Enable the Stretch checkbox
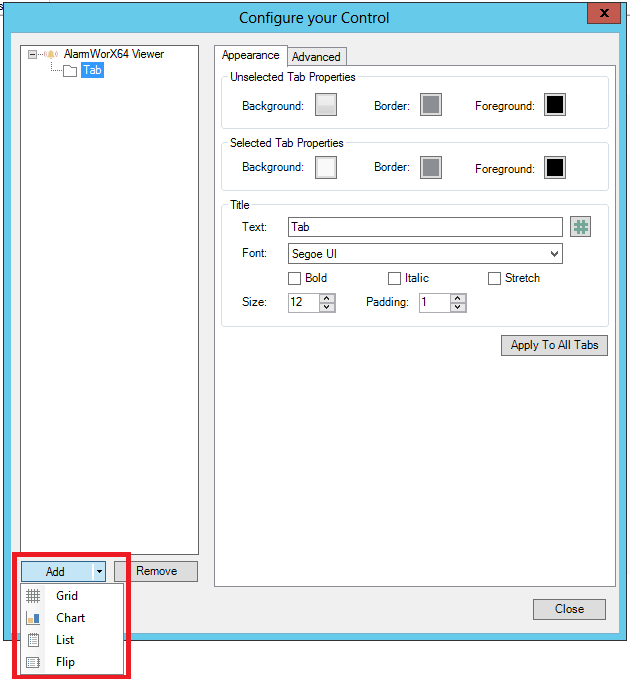Image resolution: width=630 pixels, height=679 pixels. [494, 278]
